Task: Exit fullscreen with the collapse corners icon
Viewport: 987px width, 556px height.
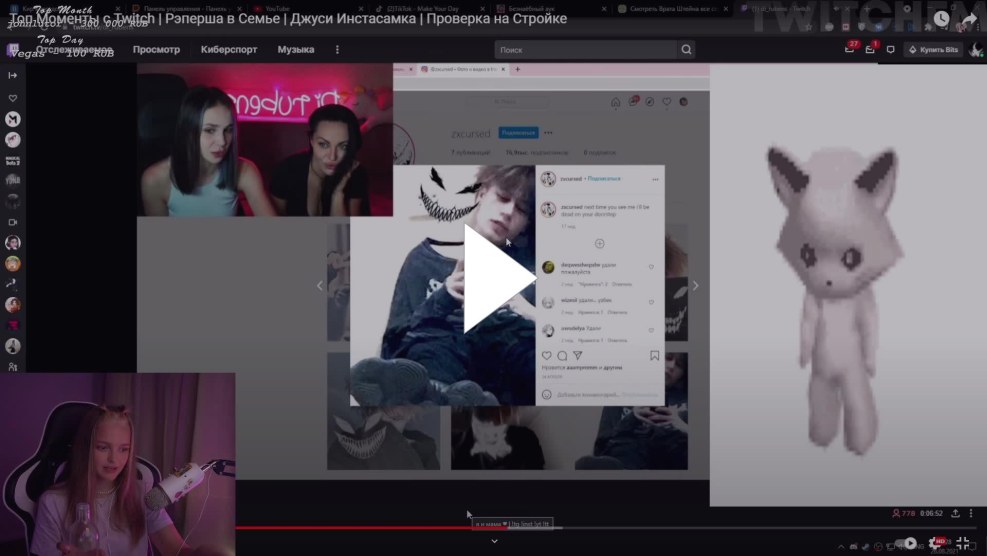Action: coord(962,543)
